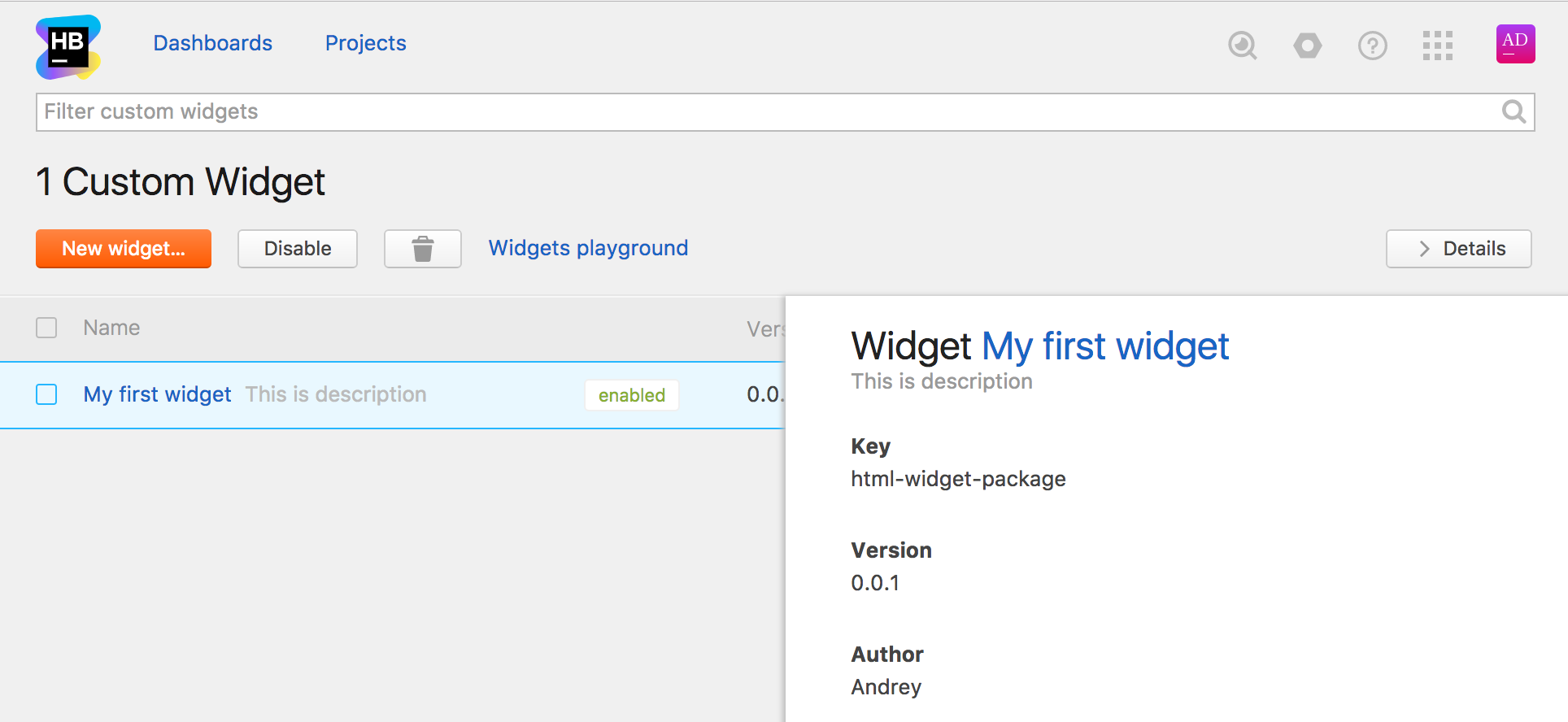Go to Dashboards
The image size is (1568, 722).
pyautogui.click(x=213, y=43)
